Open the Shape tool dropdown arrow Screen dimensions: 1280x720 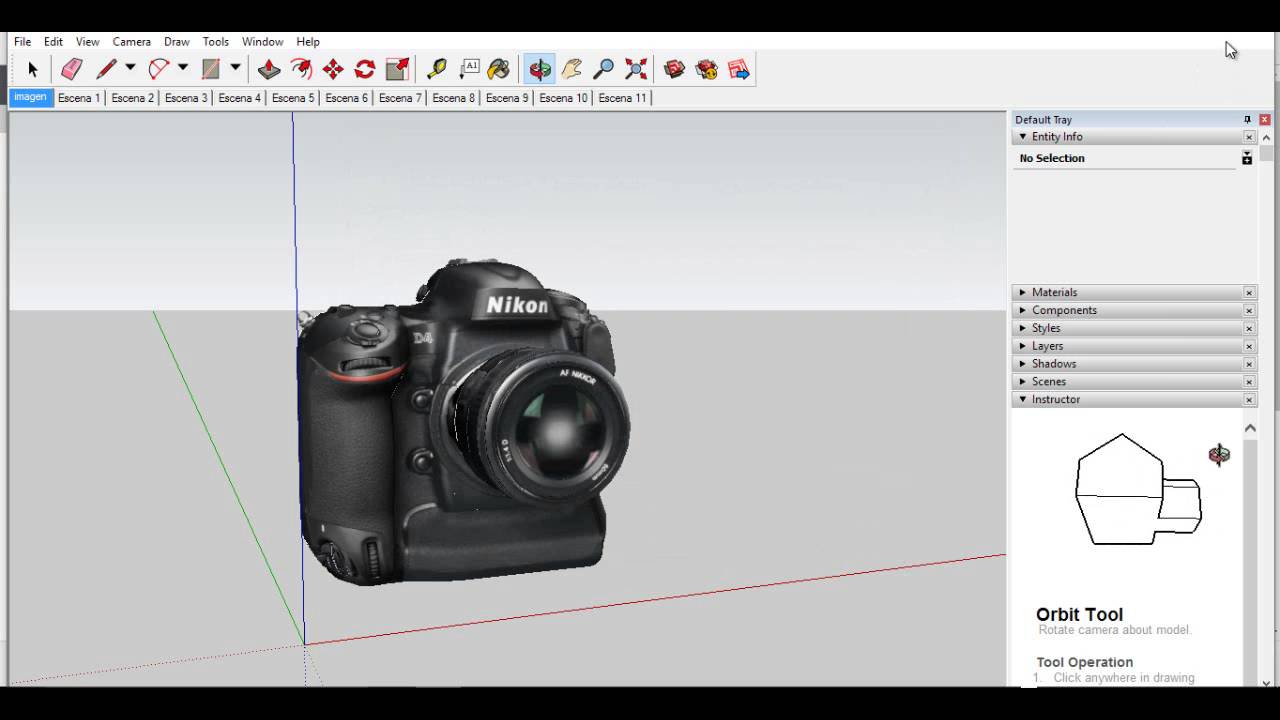(x=235, y=68)
